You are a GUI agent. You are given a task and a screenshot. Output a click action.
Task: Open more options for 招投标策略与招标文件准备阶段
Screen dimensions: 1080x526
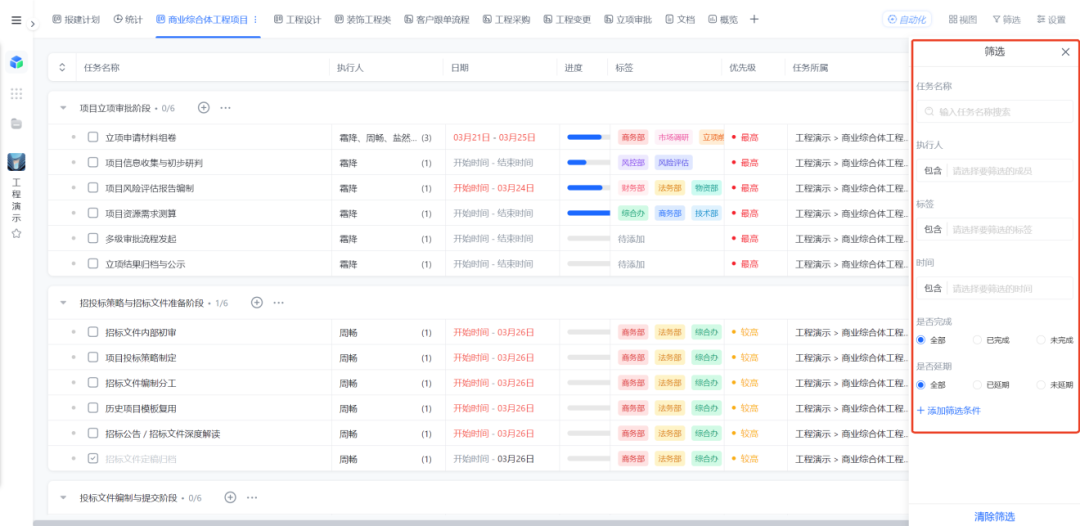[x=278, y=302]
